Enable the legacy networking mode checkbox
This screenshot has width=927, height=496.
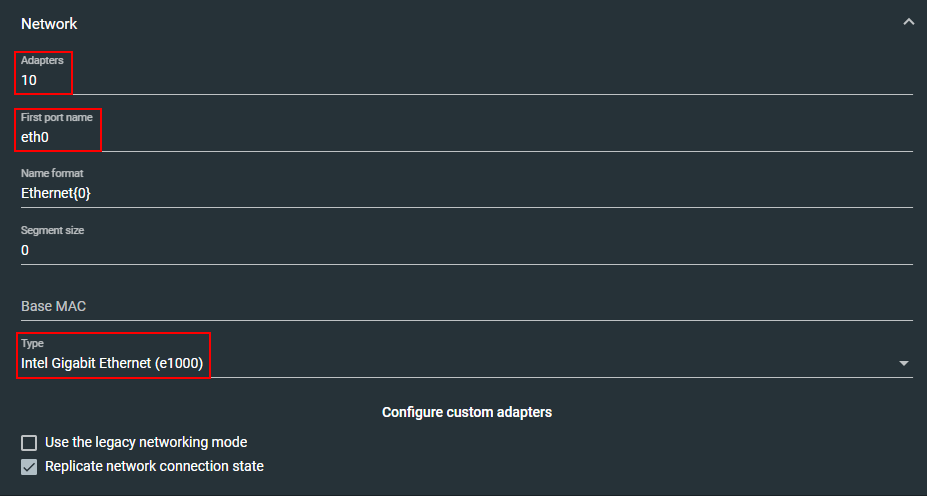click(29, 442)
